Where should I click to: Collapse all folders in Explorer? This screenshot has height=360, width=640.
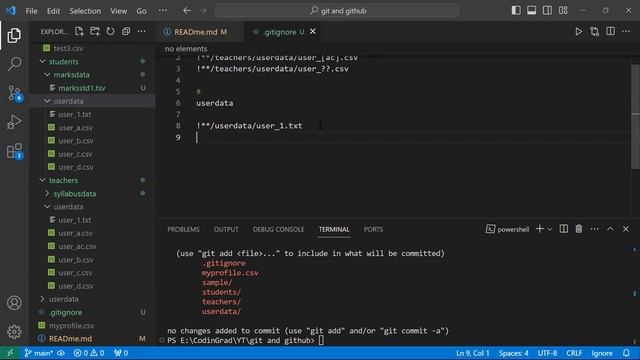tap(126, 31)
